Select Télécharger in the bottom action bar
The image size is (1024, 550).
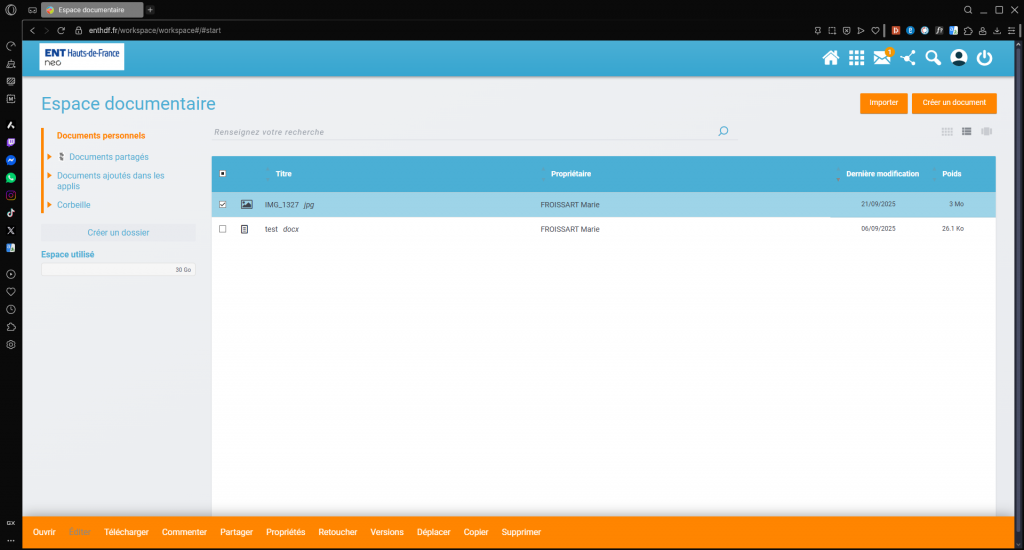pos(126,532)
